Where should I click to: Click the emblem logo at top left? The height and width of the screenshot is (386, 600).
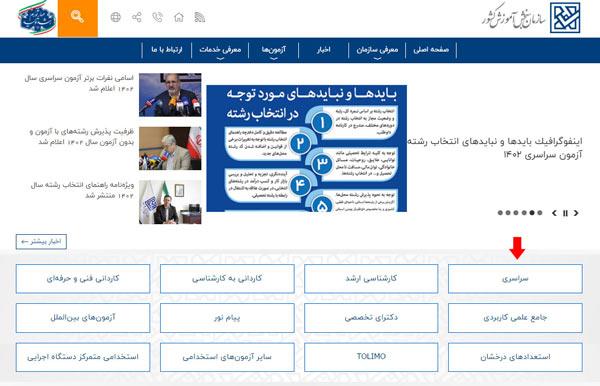[x=37, y=18]
